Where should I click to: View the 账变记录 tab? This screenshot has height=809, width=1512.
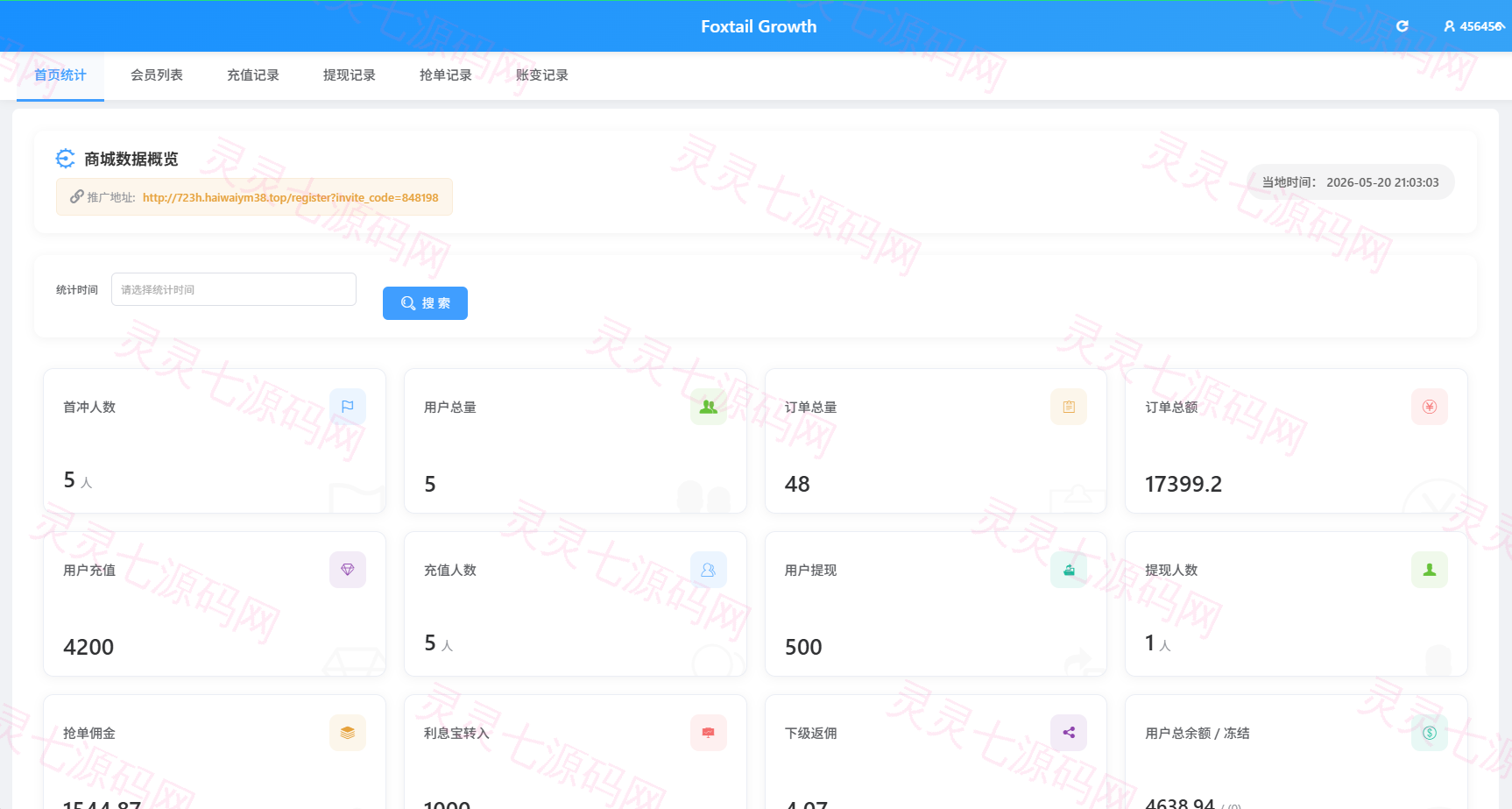click(x=542, y=75)
